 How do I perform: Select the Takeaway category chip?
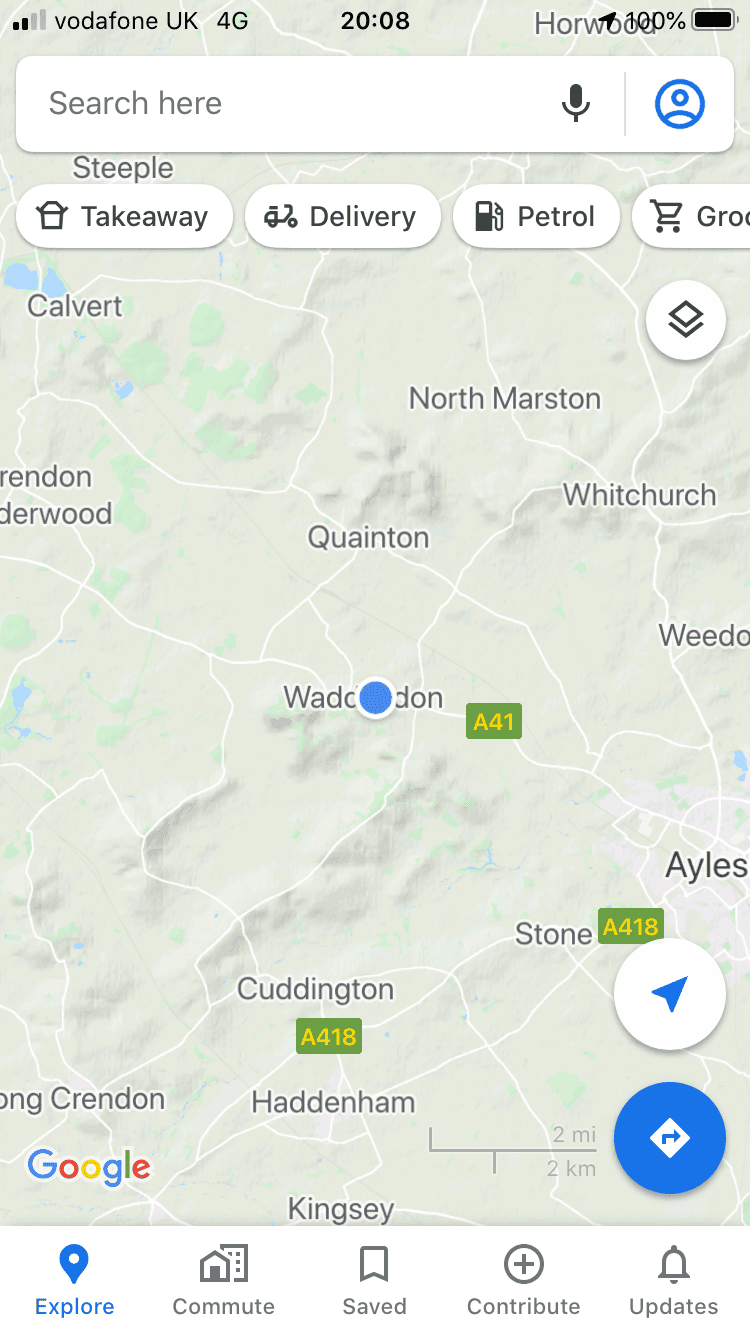coord(124,216)
